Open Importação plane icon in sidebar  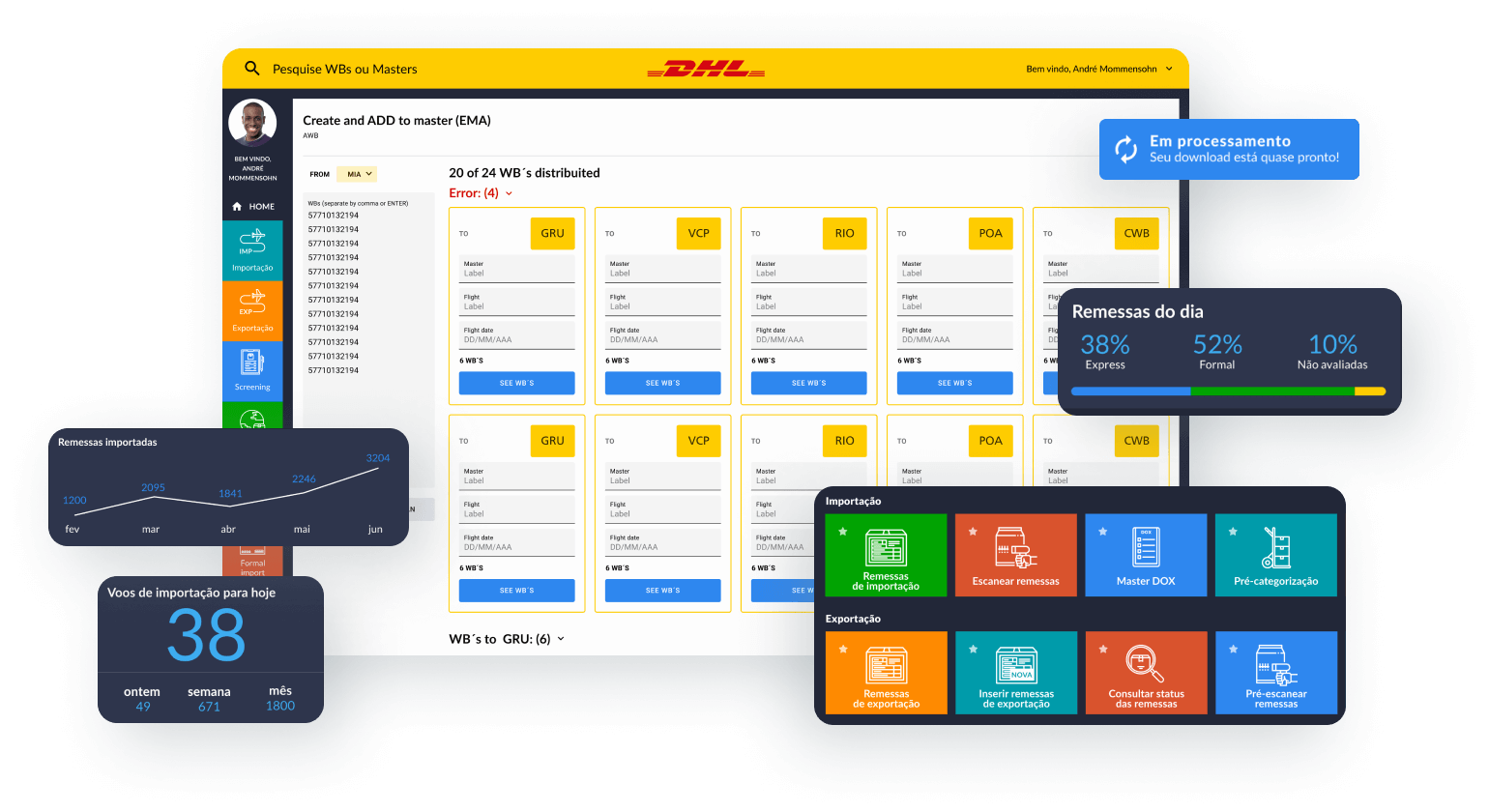point(252,241)
